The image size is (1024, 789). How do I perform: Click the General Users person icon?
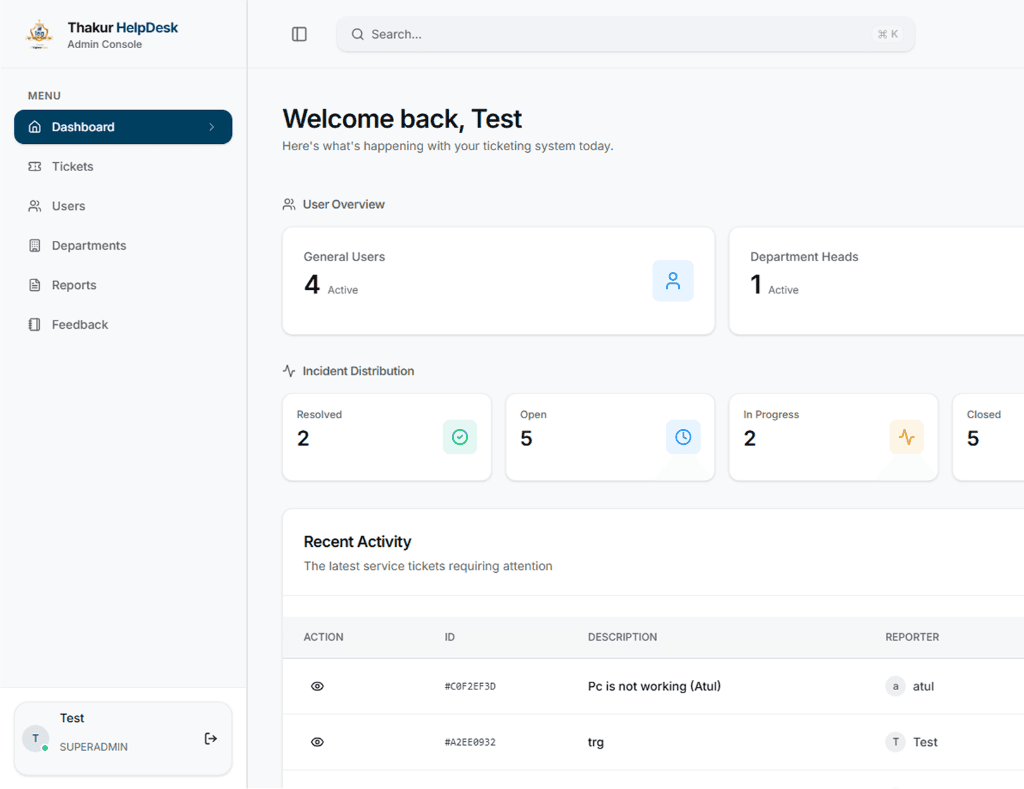click(673, 281)
